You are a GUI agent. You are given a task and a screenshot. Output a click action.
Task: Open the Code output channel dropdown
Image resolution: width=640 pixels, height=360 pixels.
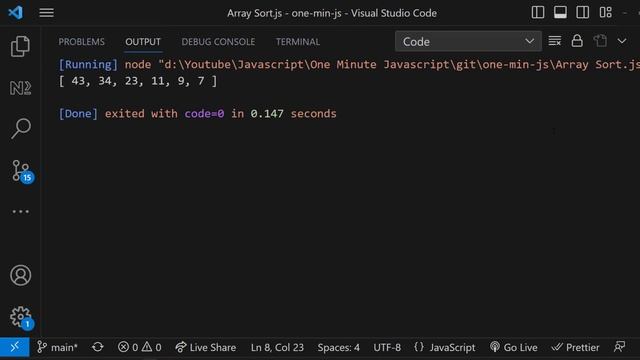(468, 41)
